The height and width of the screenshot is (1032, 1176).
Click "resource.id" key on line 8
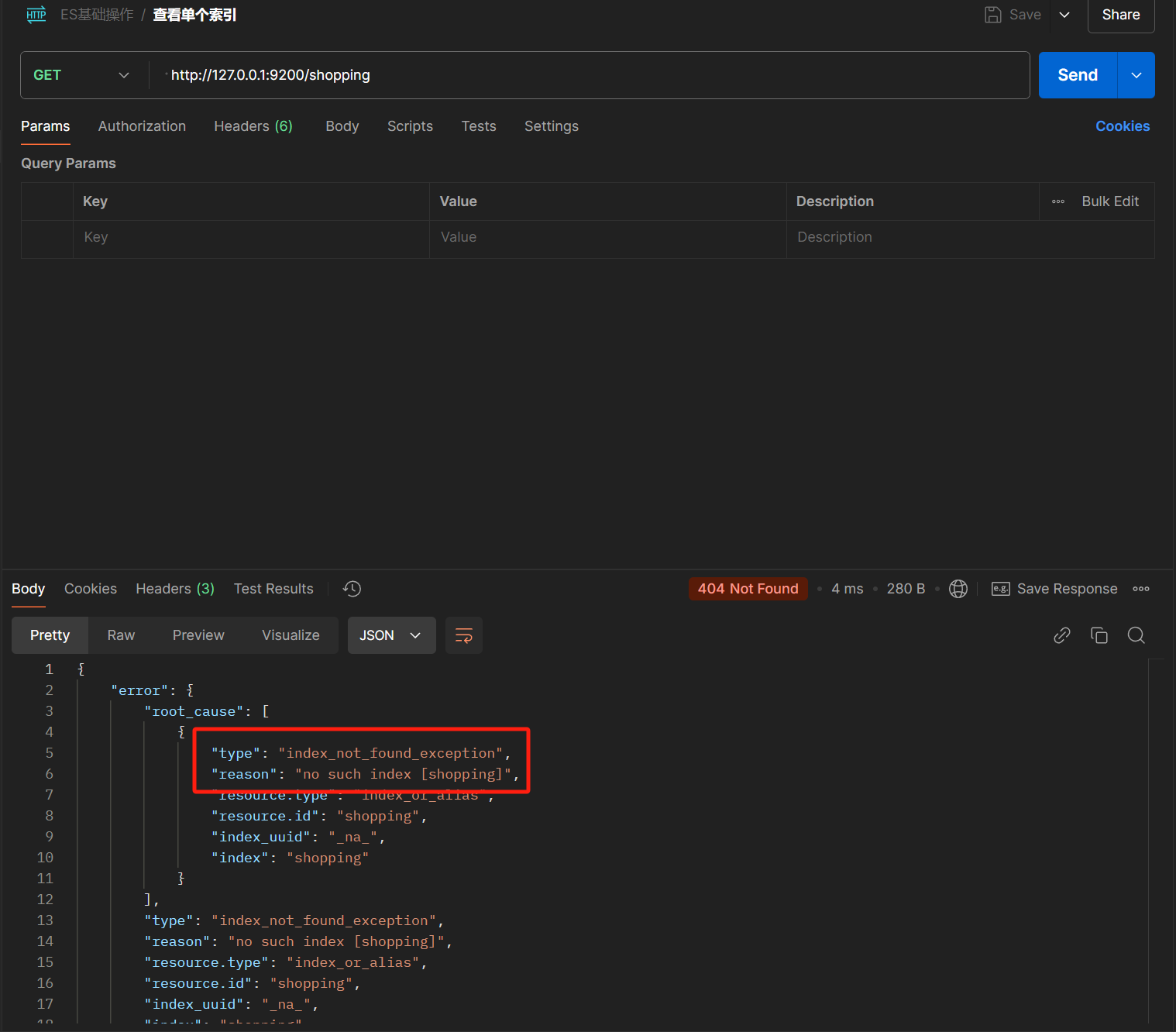tap(265, 816)
